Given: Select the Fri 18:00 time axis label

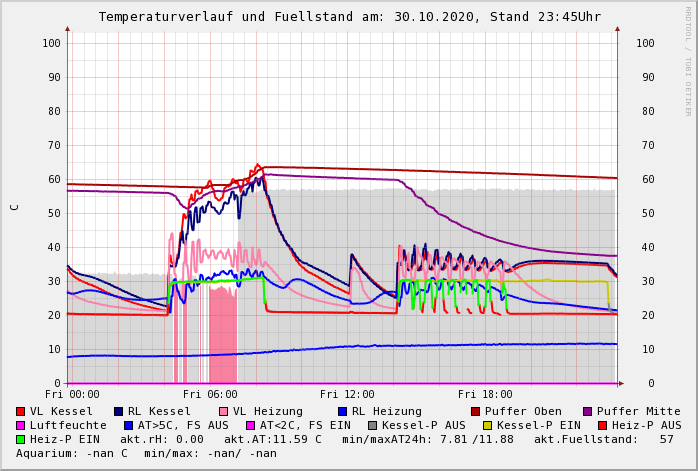Looking at the screenshot, I should pyautogui.click(x=485, y=394).
